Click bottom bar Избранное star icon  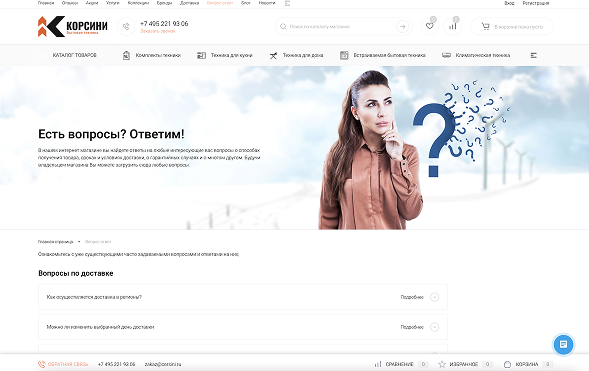pos(442,364)
